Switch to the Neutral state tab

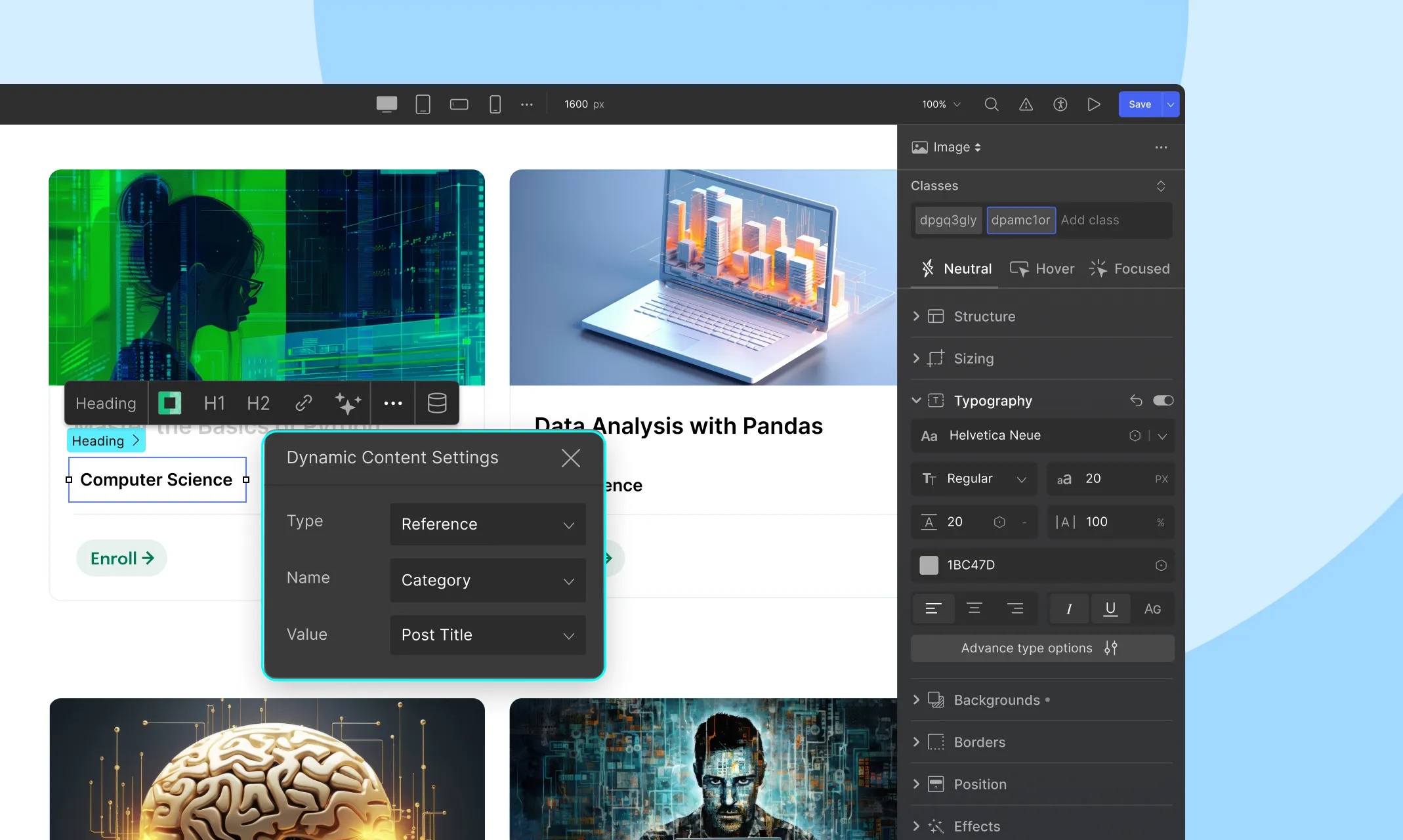(x=956, y=268)
